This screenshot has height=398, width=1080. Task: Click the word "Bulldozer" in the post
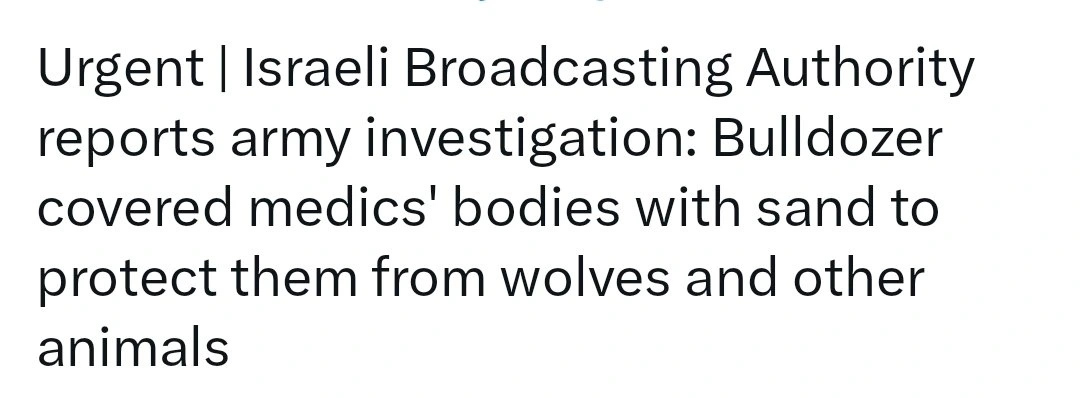(x=827, y=138)
